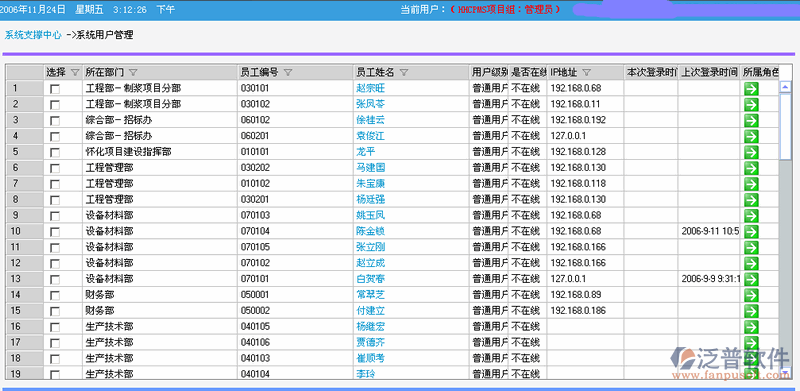
Task: Open employee 崔顺考 name link
Action: click(x=370, y=358)
